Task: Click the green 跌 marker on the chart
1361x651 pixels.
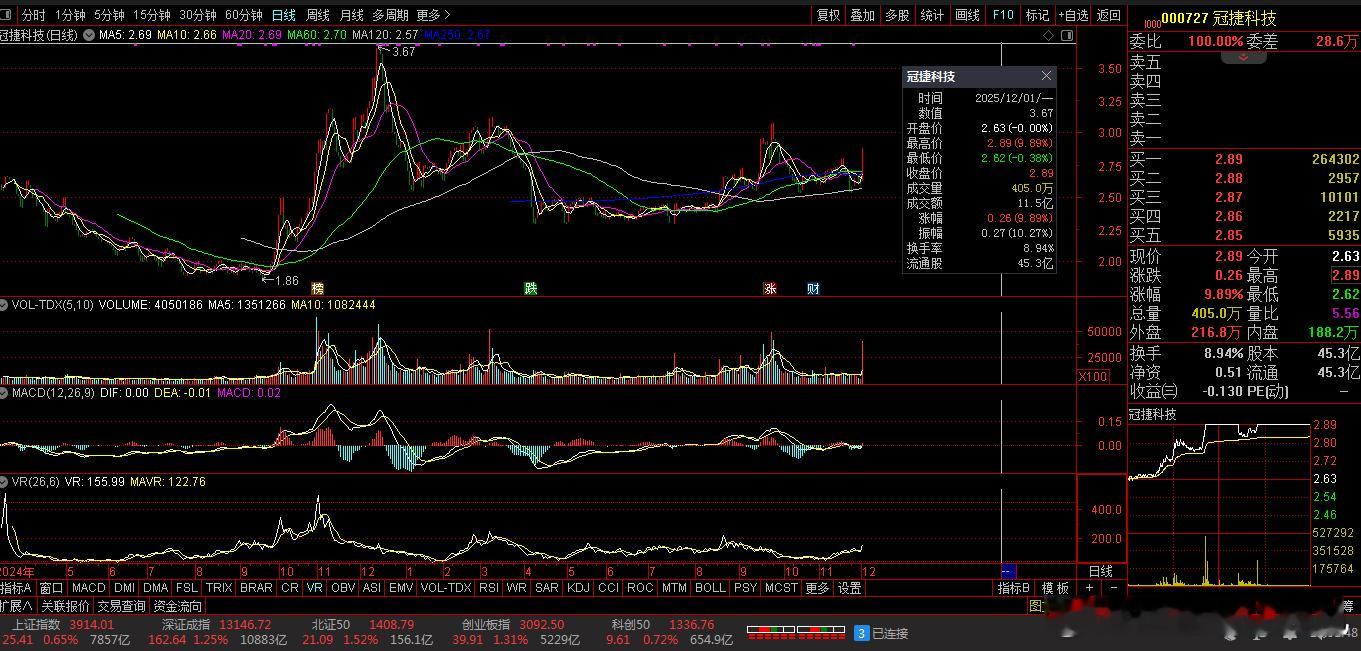Action: point(531,288)
